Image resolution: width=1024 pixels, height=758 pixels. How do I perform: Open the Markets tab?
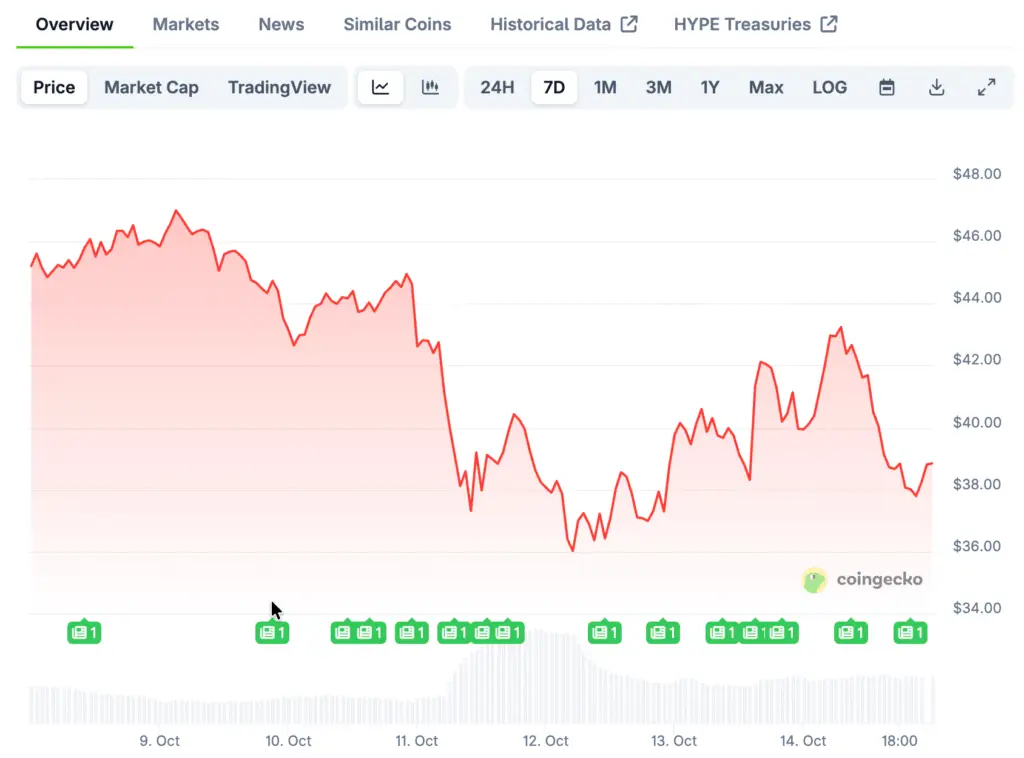pyautogui.click(x=186, y=24)
